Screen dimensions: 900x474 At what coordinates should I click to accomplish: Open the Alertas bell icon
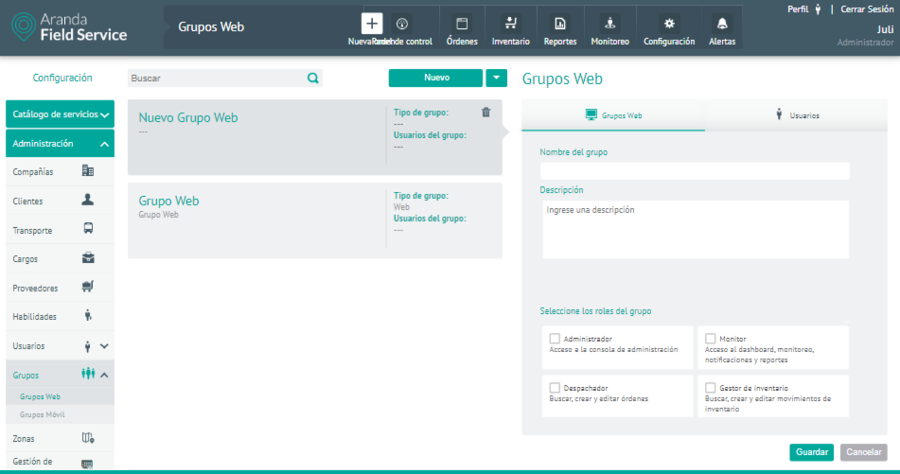click(721, 24)
